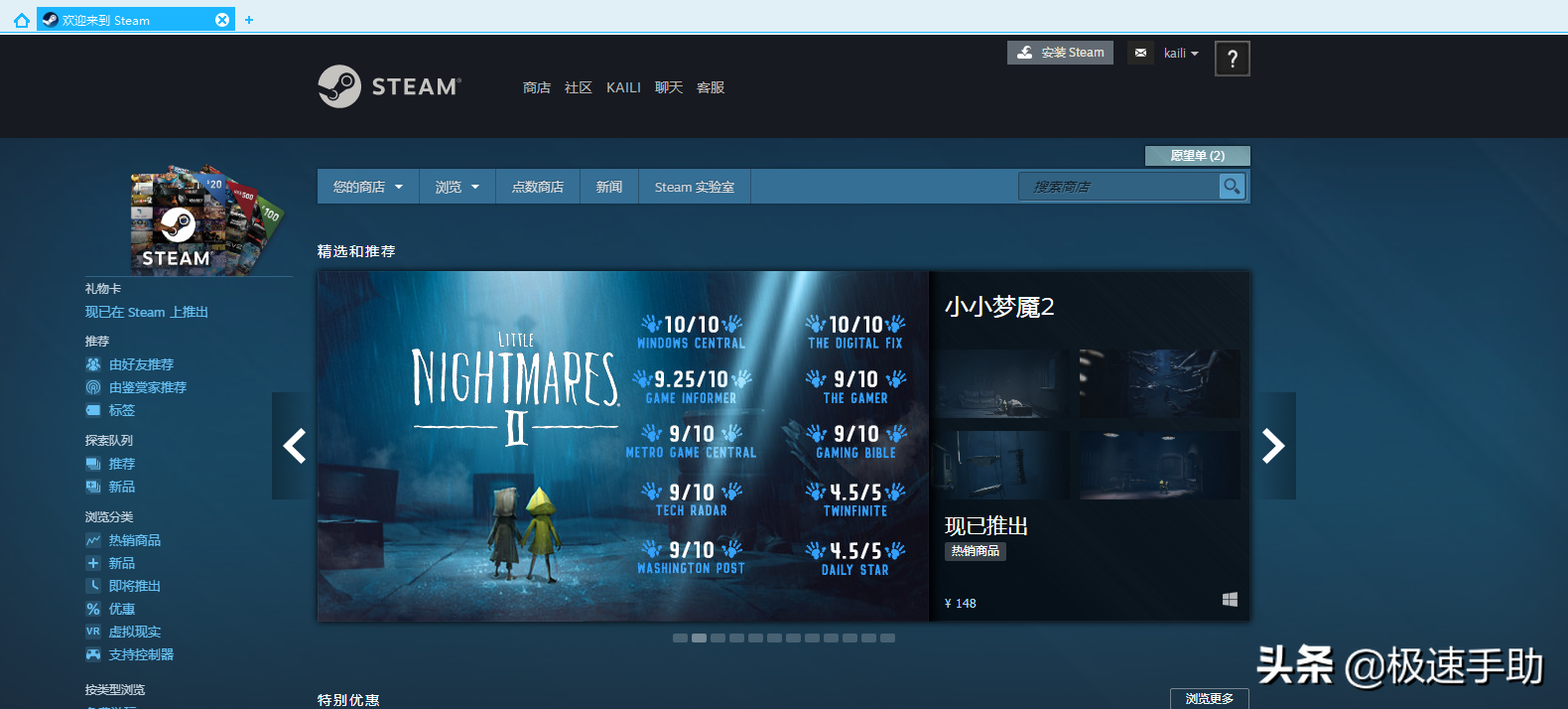The height and width of the screenshot is (709, 1568).
Task: Click the 热销商品 tag on featured game
Action: [x=976, y=551]
